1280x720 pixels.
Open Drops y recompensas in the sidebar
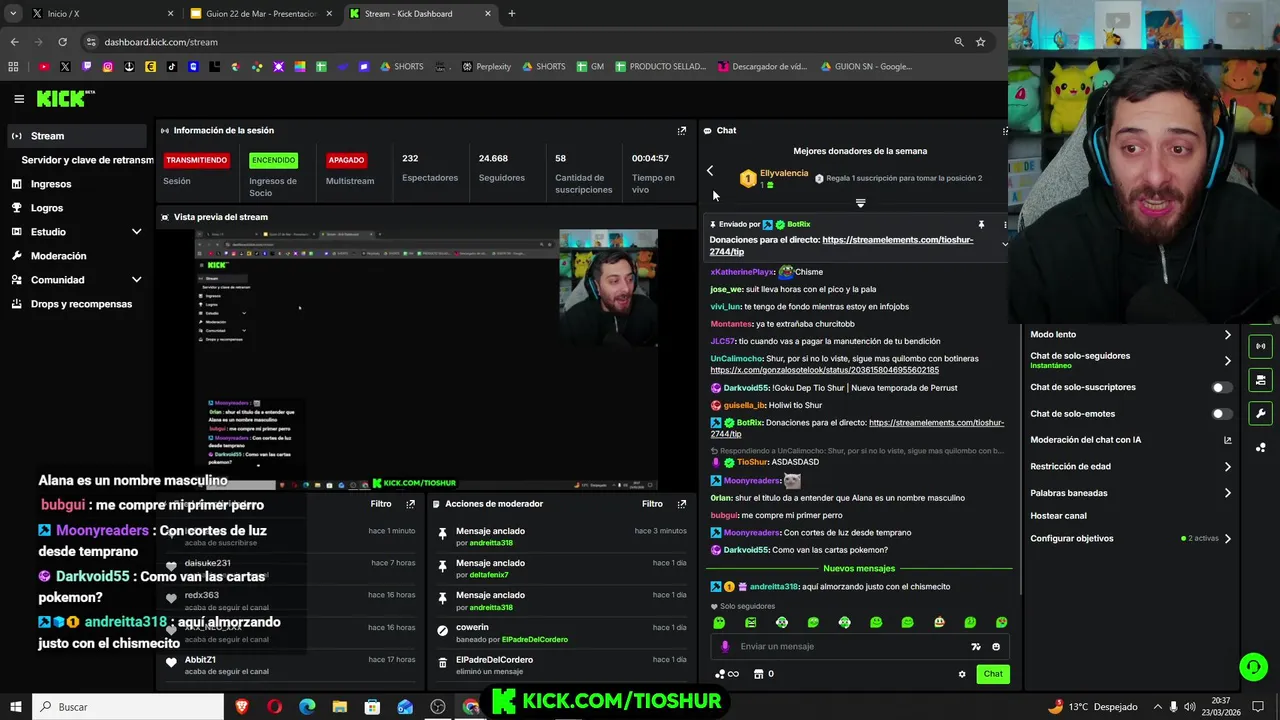[x=76, y=304]
